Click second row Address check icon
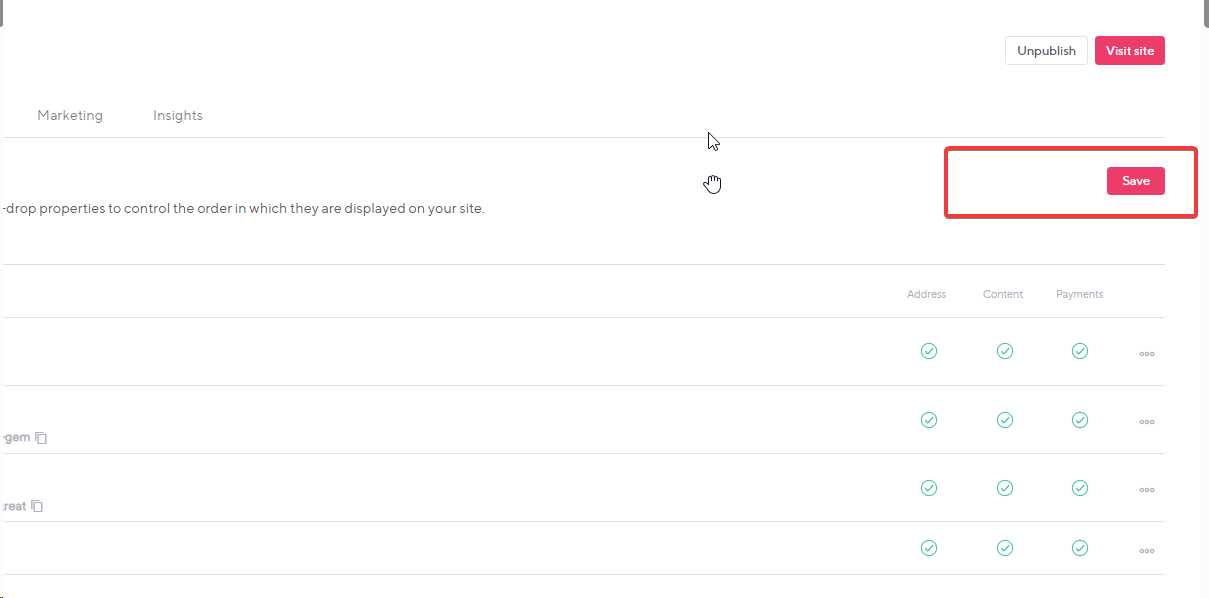 coord(929,420)
